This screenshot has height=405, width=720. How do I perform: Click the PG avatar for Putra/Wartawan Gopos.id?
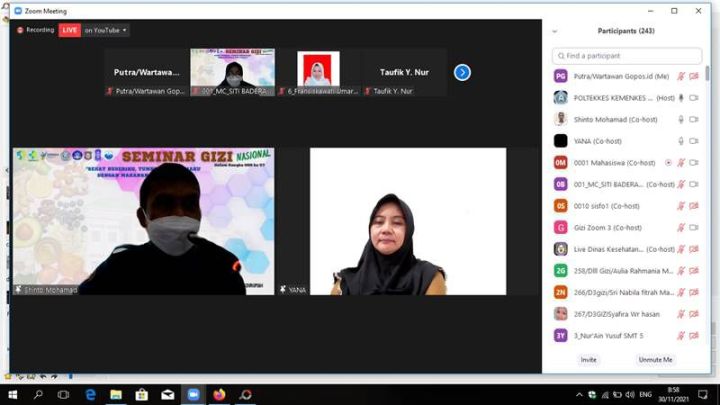560,76
